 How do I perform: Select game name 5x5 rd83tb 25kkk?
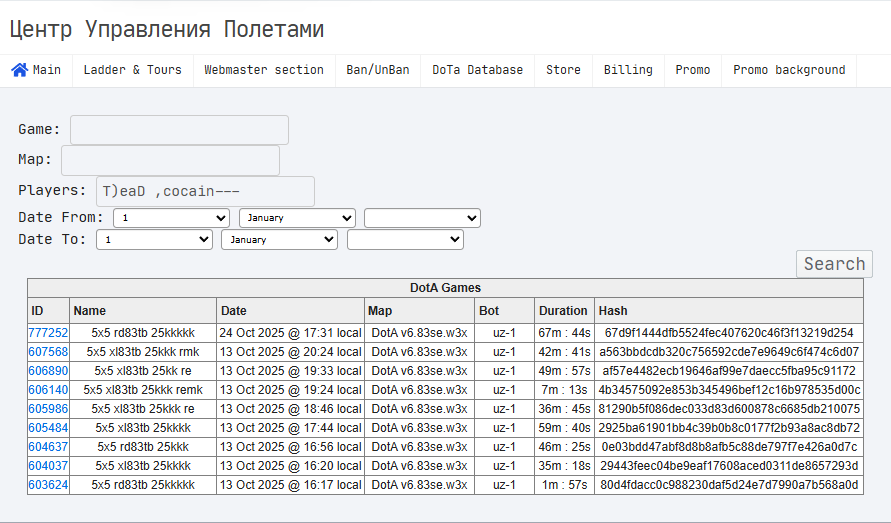pos(143,447)
